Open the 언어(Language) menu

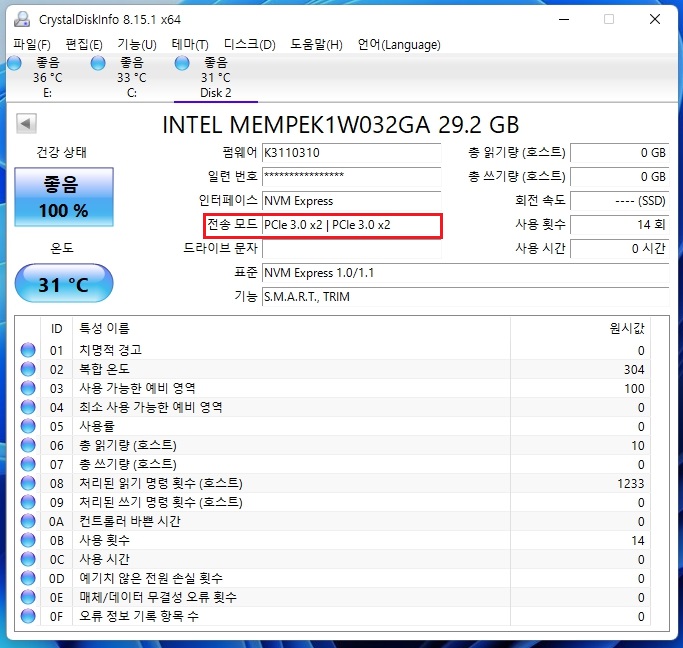pyautogui.click(x=399, y=44)
